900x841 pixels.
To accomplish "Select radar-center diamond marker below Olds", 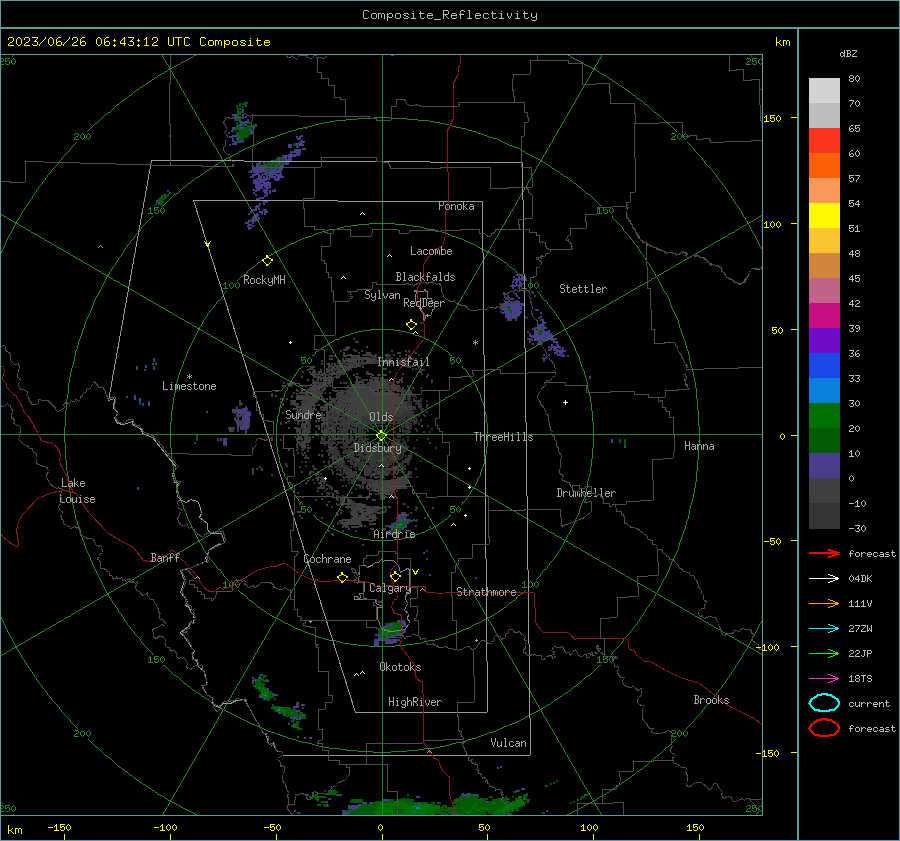I will (382, 435).
